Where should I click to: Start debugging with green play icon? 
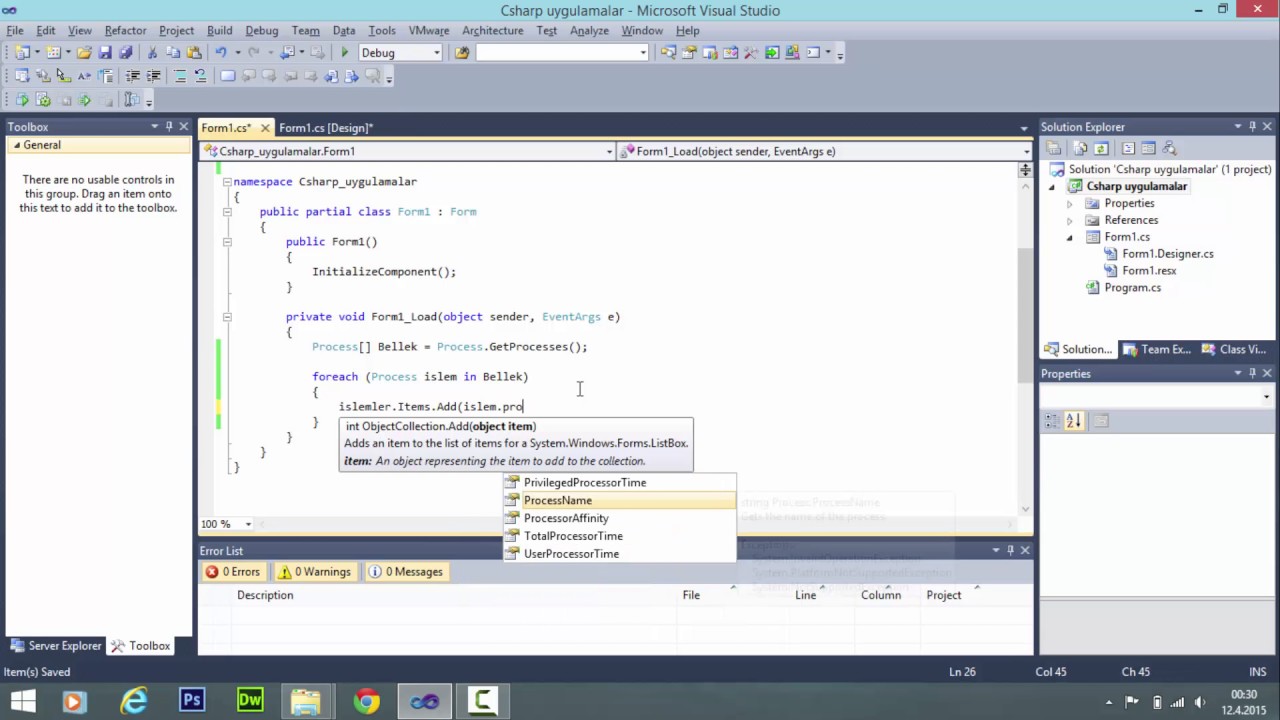[x=344, y=53]
